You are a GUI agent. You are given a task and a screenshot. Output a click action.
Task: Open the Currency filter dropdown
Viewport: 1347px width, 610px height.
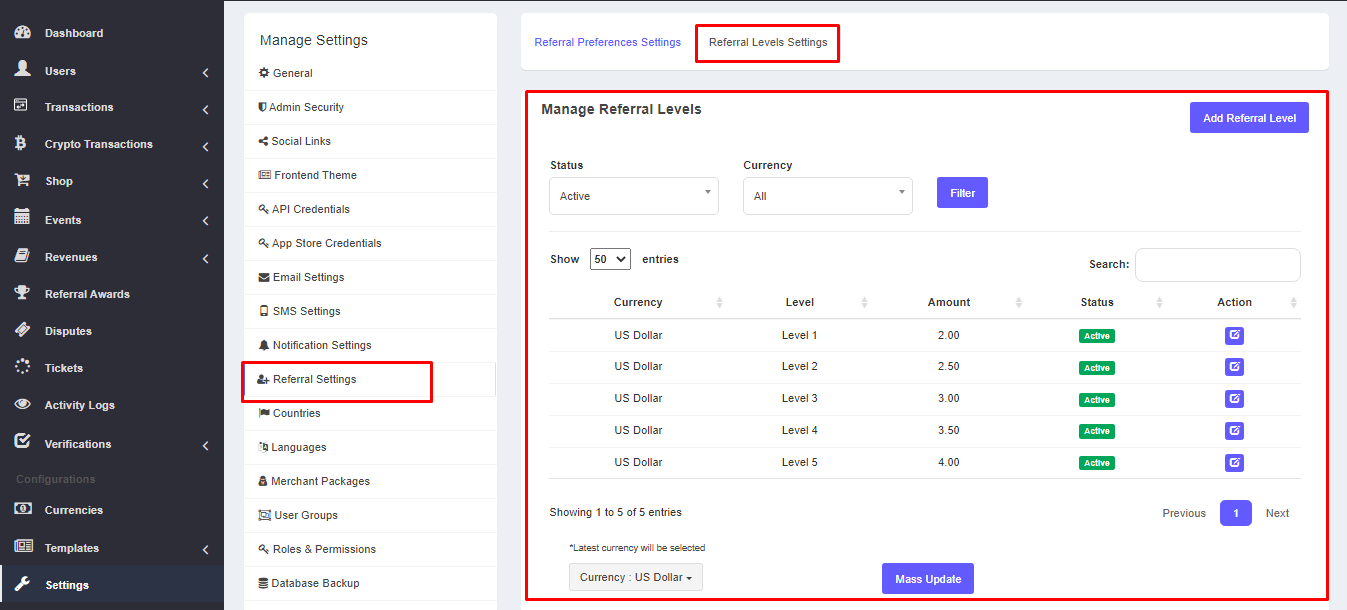click(x=827, y=196)
